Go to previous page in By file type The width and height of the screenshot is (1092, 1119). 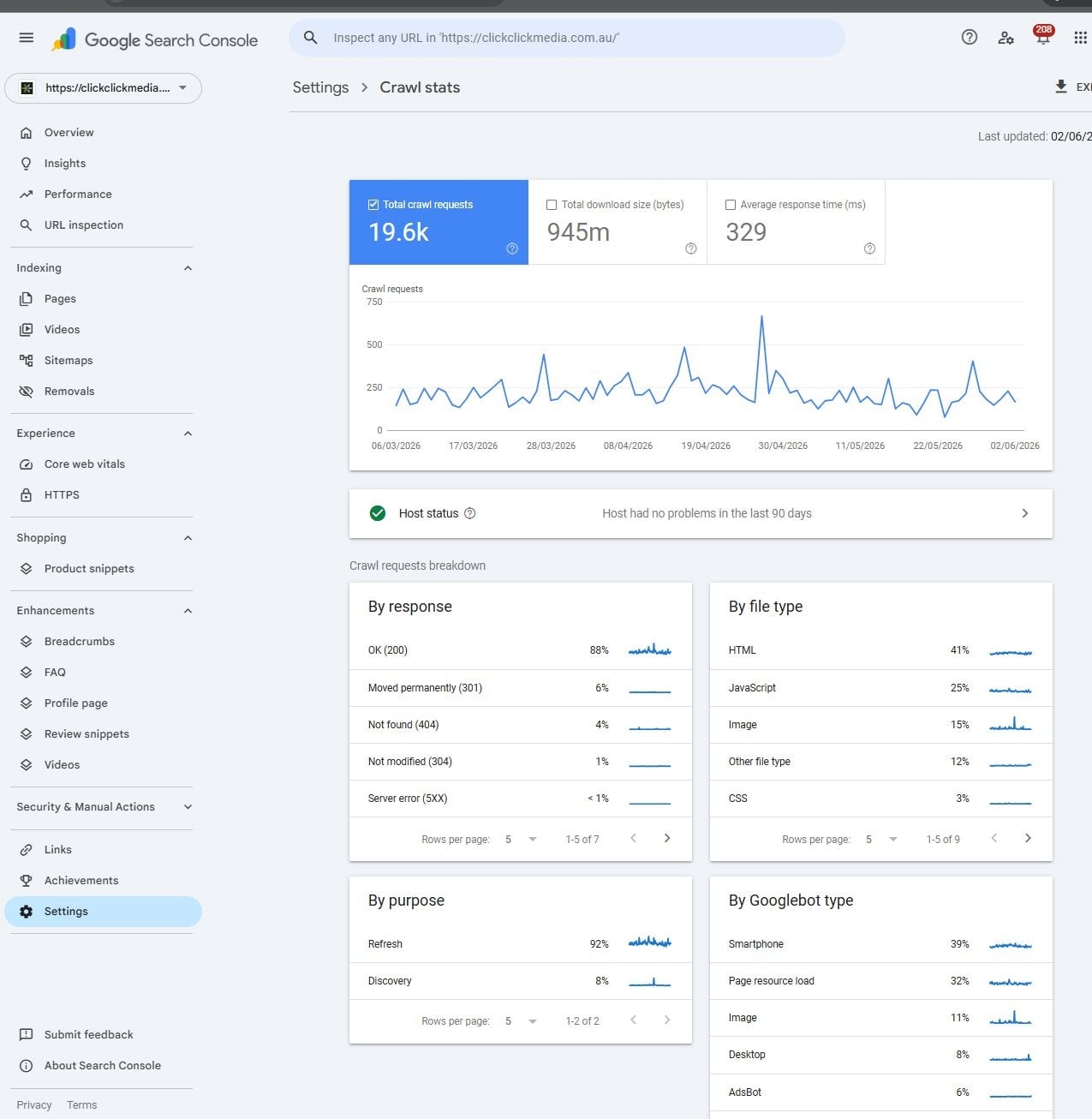[994, 838]
